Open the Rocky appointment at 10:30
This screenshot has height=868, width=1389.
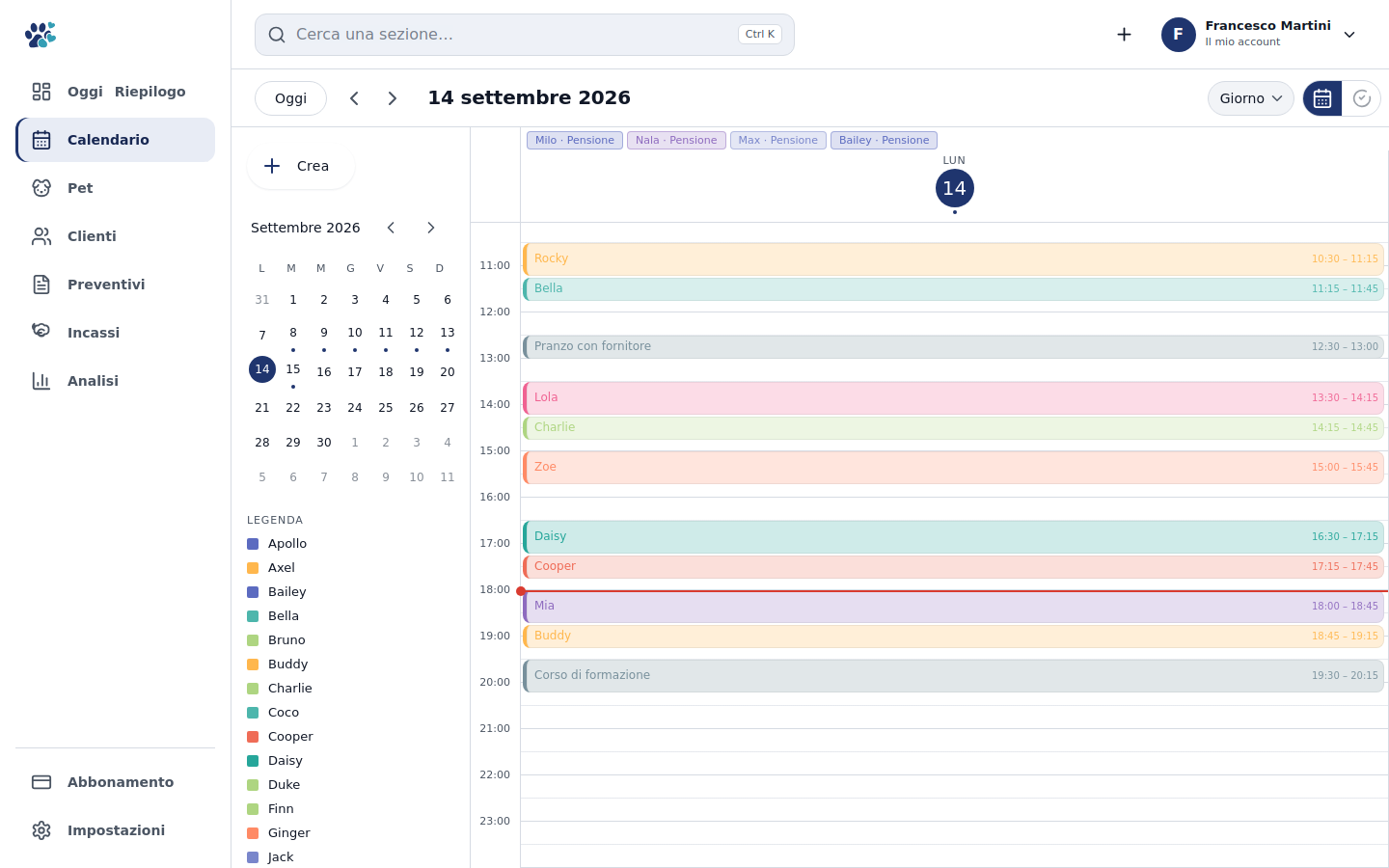click(x=953, y=259)
